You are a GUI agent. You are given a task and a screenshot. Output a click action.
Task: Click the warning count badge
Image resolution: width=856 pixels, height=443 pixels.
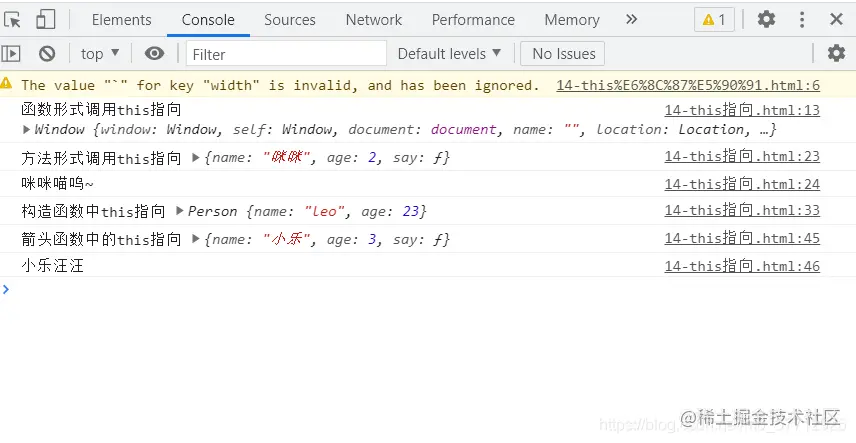tap(714, 20)
